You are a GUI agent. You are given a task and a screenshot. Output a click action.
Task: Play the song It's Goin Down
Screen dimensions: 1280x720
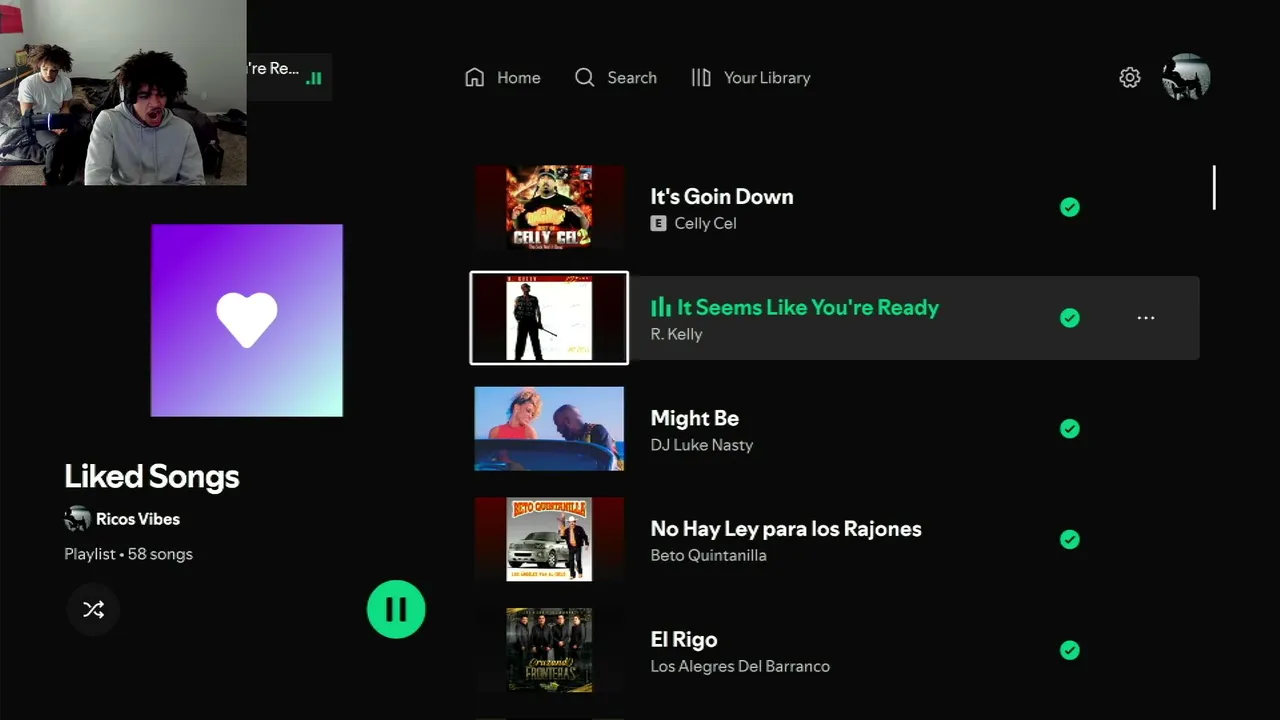[722, 196]
